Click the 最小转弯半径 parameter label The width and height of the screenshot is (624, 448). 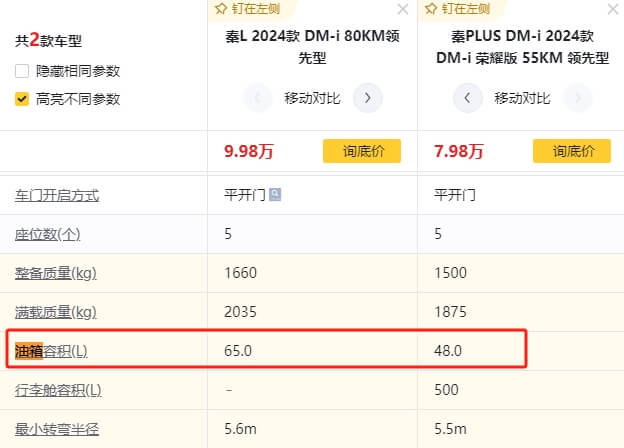tap(57, 429)
